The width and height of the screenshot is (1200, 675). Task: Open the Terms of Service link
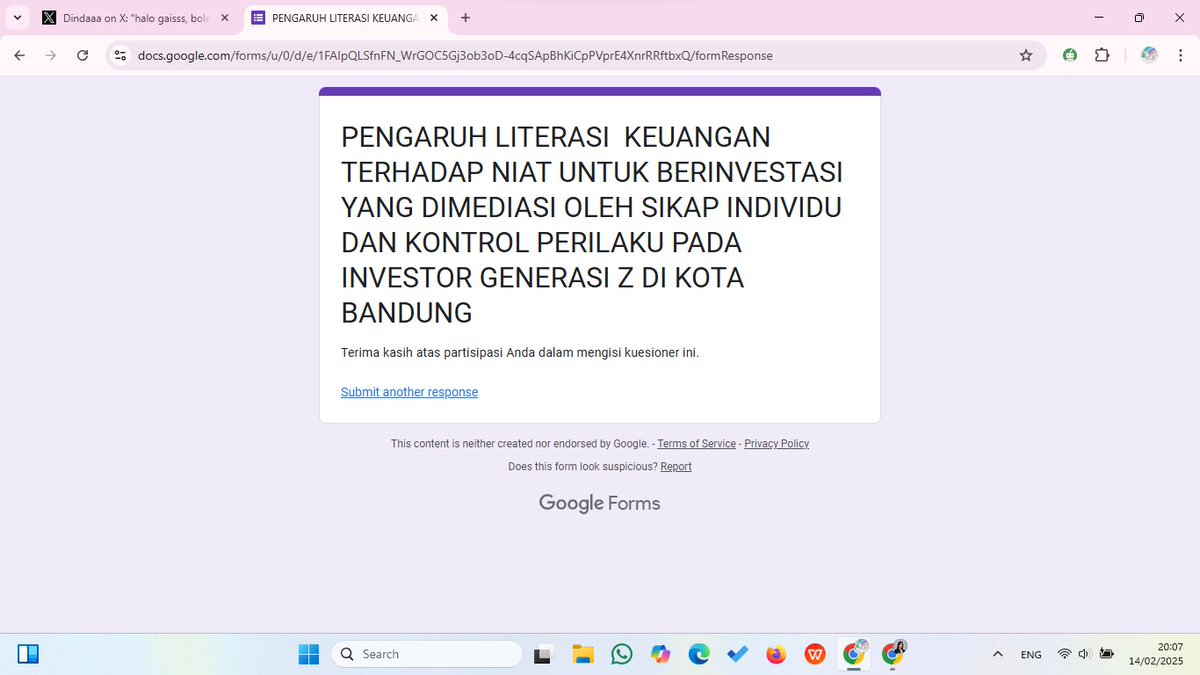(696, 444)
